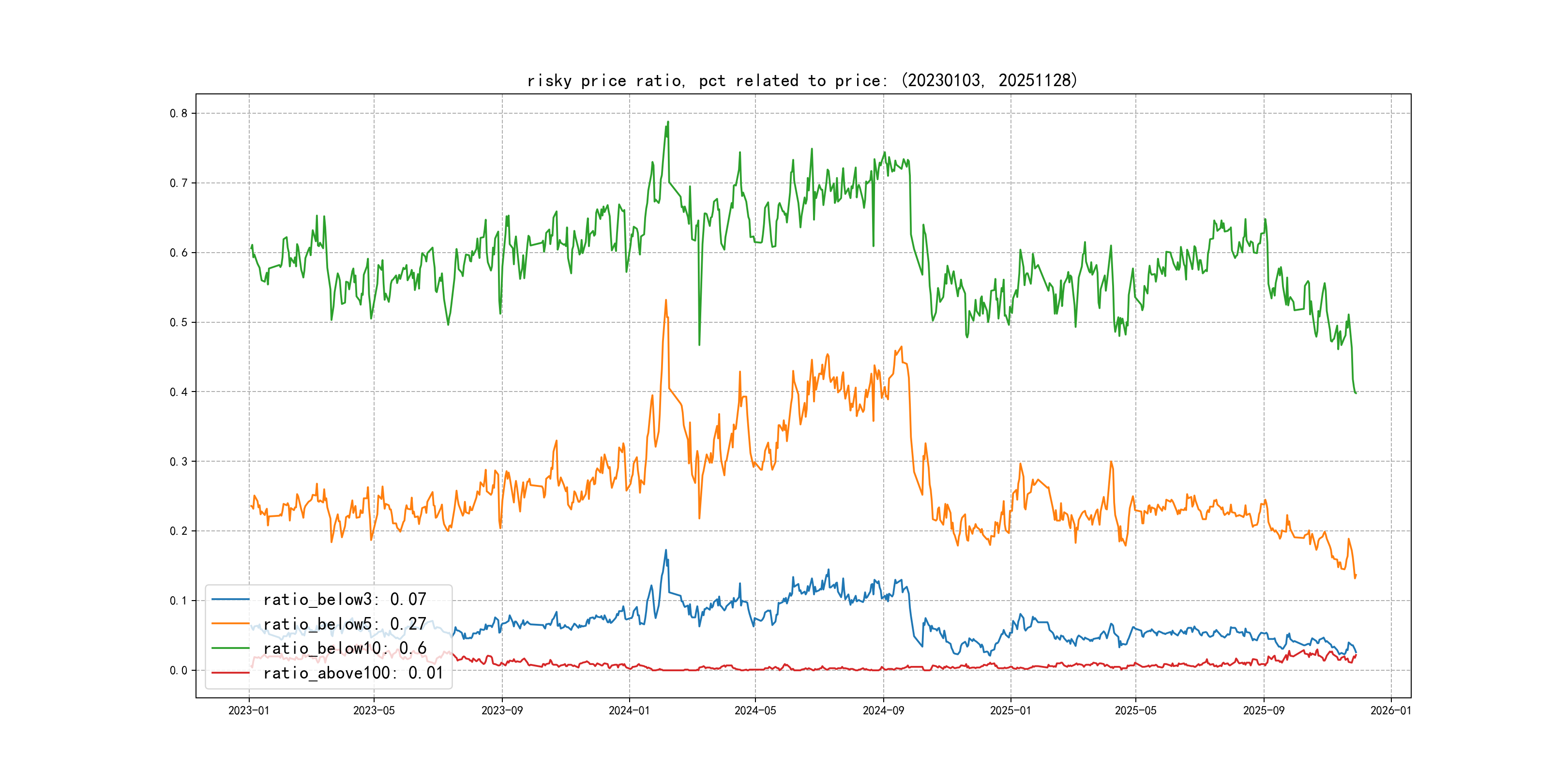
Task: Select the 'ratio_below10: 0.6' legend label
Action: (345, 648)
